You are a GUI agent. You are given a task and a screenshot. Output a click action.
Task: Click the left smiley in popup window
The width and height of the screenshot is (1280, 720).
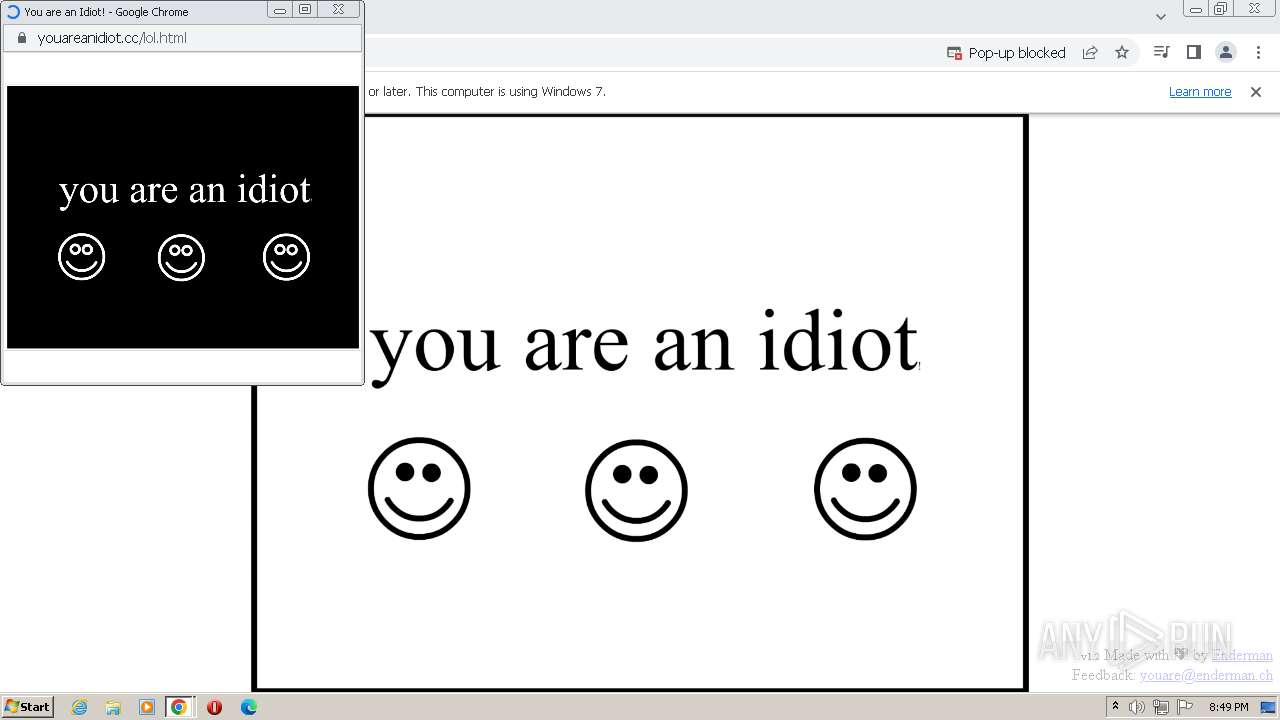(82, 257)
